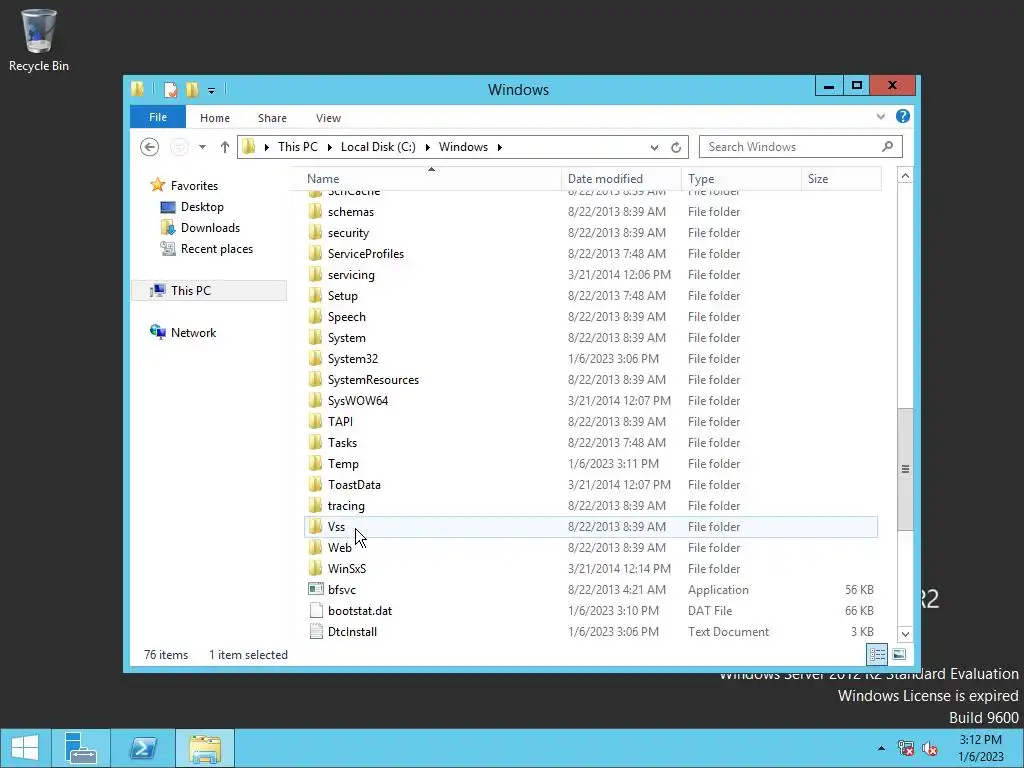Click This PC in the address bar
This screenshot has height=768, width=1024.
pyautogui.click(x=298, y=147)
